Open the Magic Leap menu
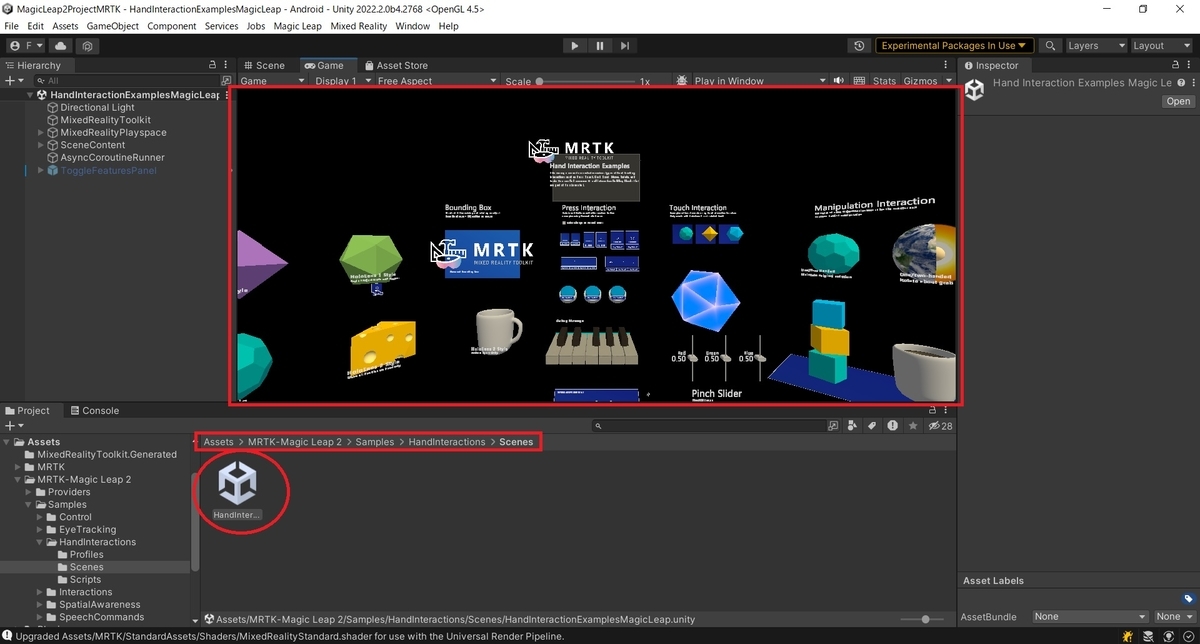Image resolution: width=1200 pixels, height=644 pixels. coord(299,26)
